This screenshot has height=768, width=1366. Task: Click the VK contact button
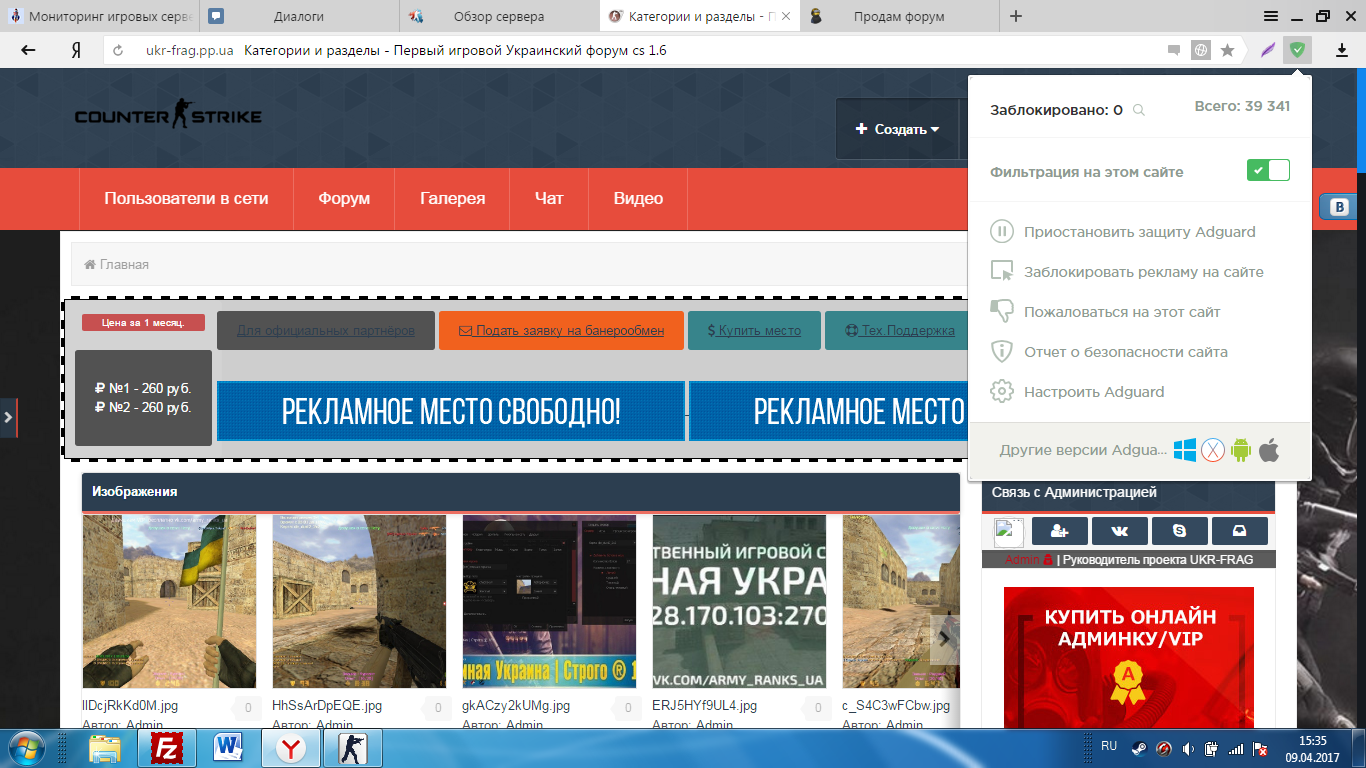click(x=1119, y=531)
